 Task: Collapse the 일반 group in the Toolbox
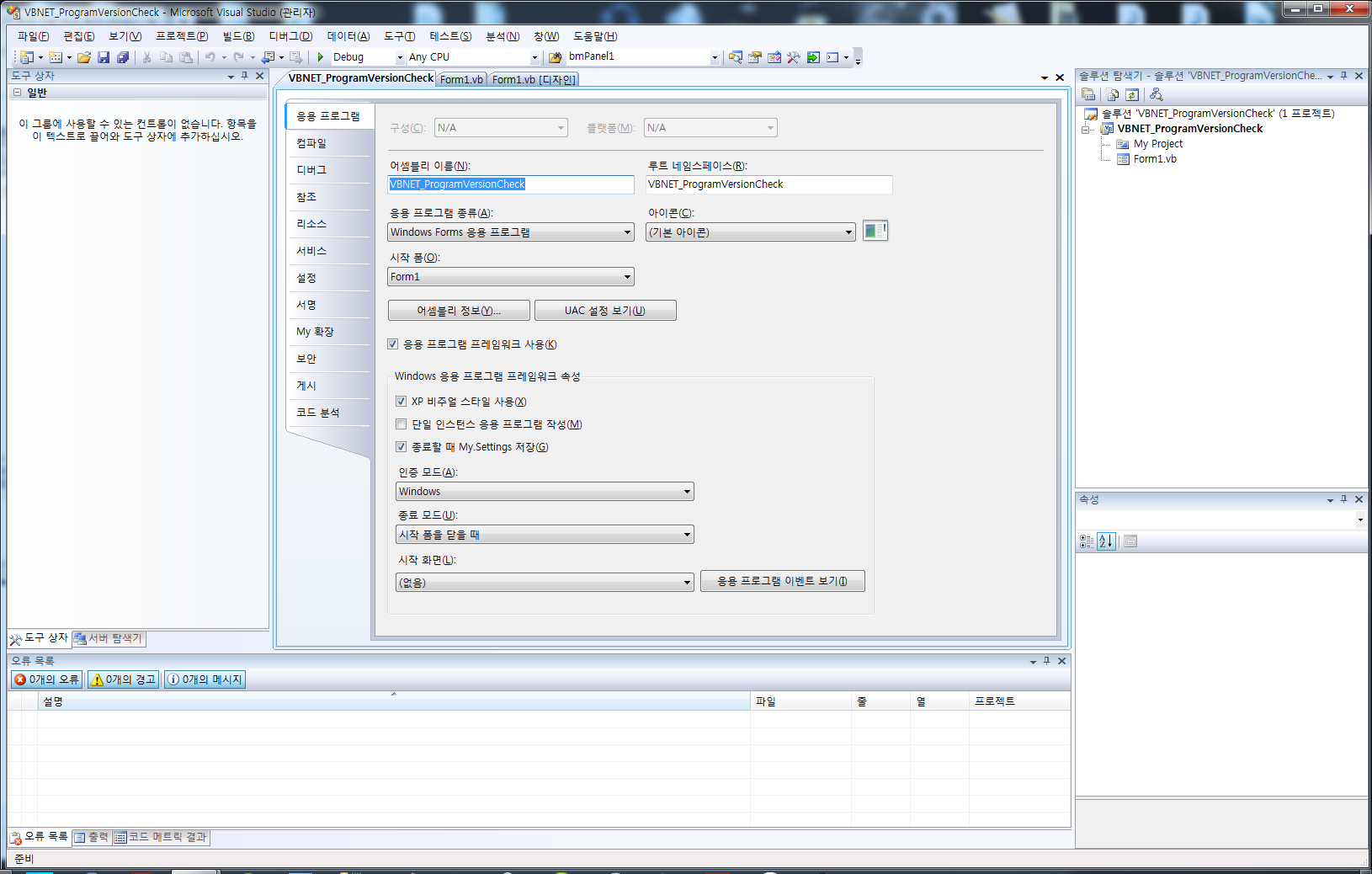tap(17, 93)
